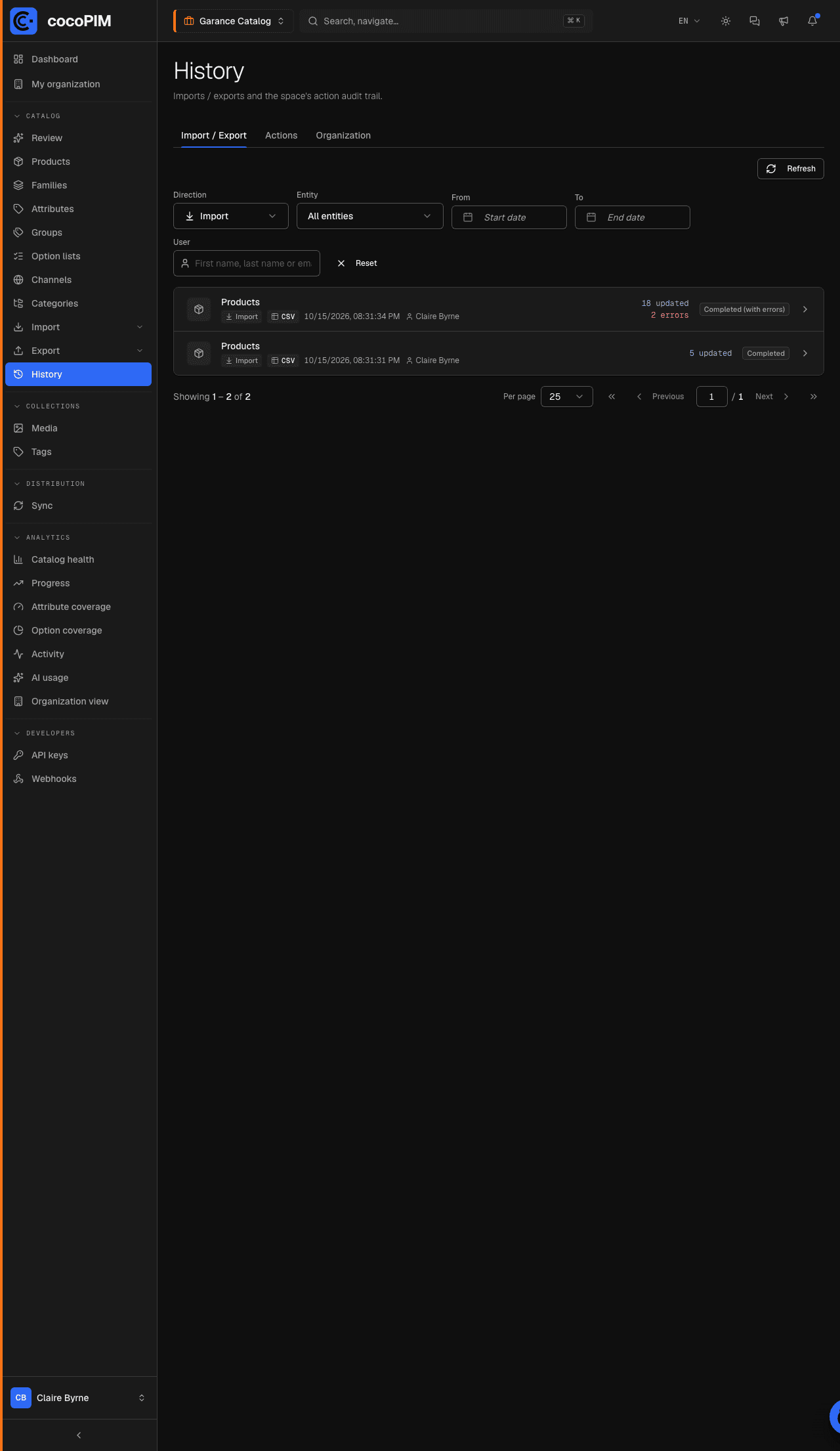Reset the history filters

click(358, 263)
